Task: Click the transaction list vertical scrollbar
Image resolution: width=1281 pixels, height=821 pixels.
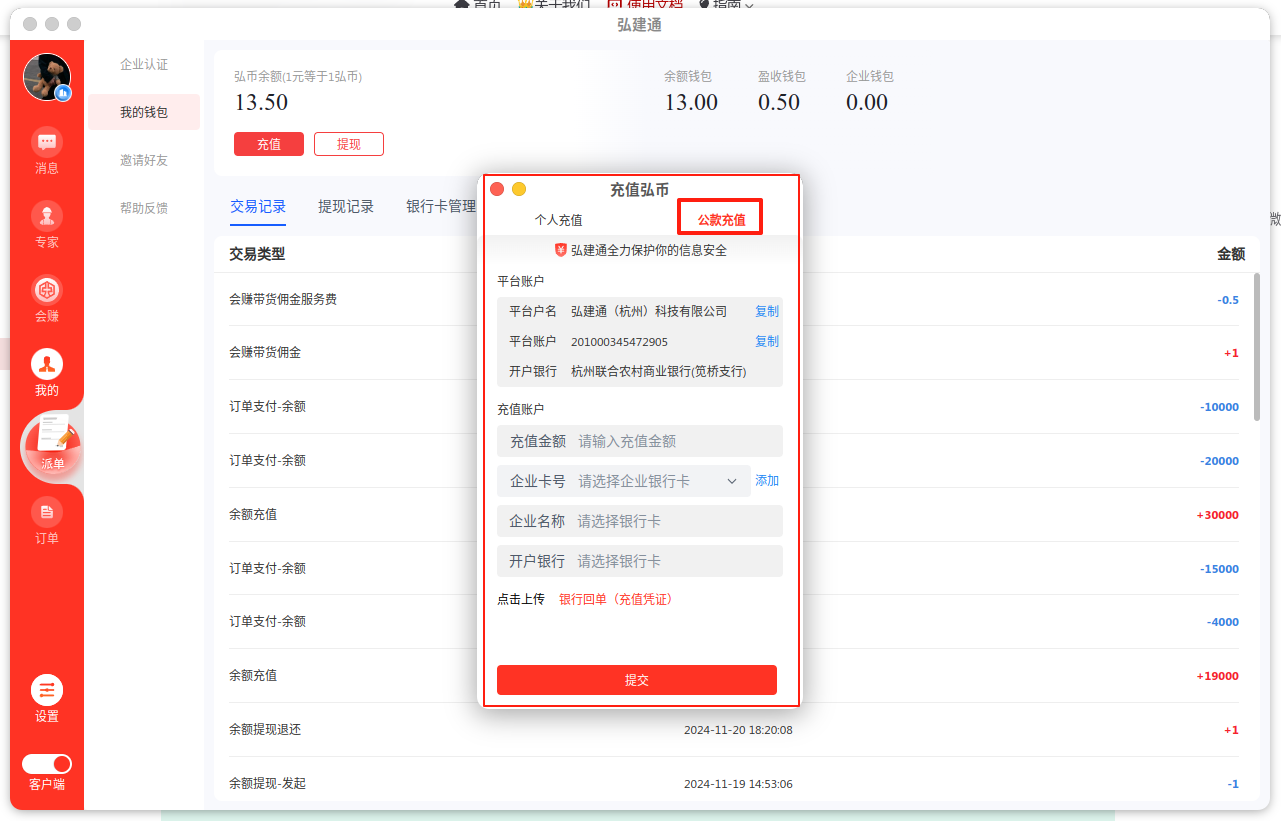Action: pos(1257,347)
